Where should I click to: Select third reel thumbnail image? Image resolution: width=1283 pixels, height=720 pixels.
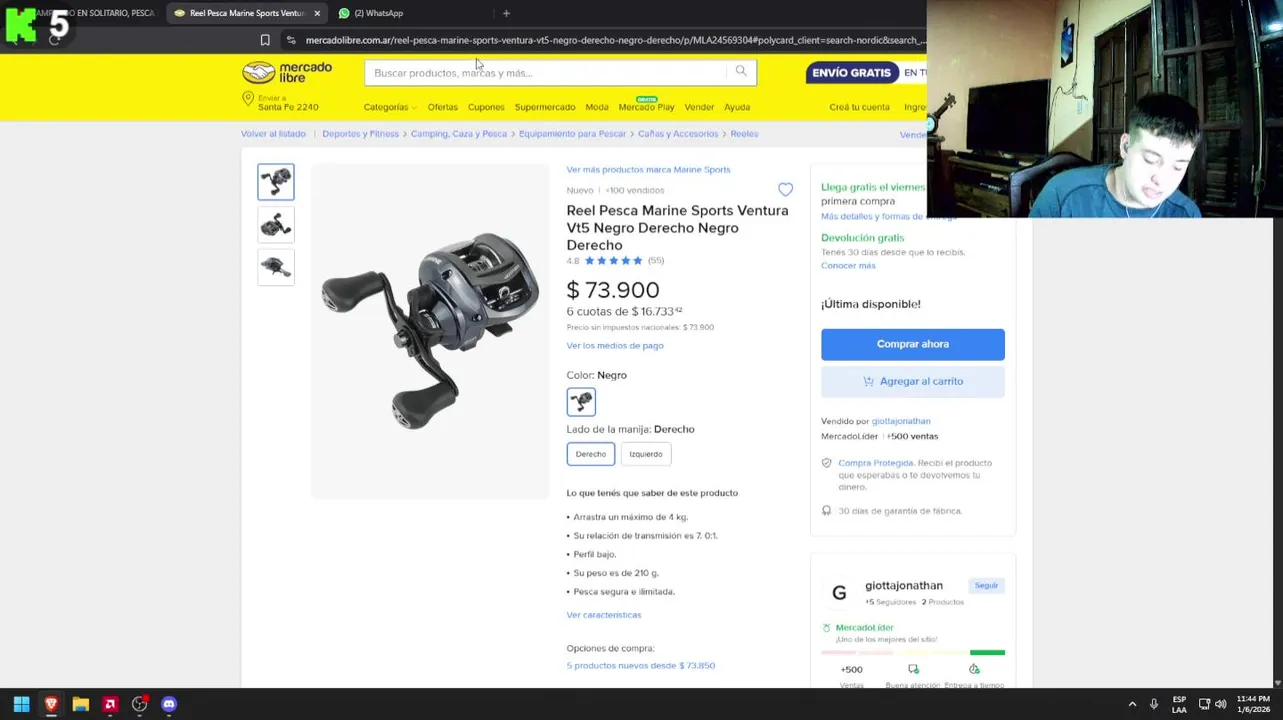[276, 267]
